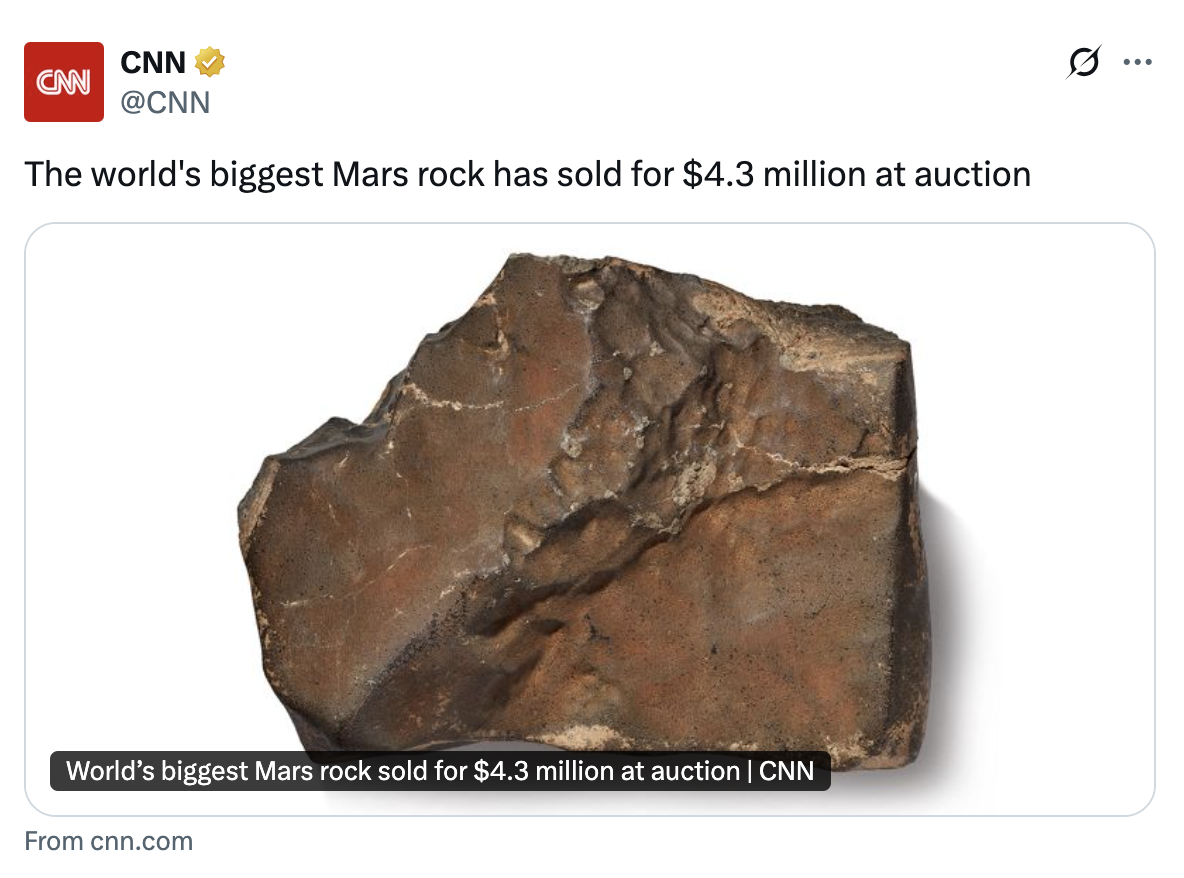Click the white CNN logo lettering in avatar

click(x=63, y=82)
